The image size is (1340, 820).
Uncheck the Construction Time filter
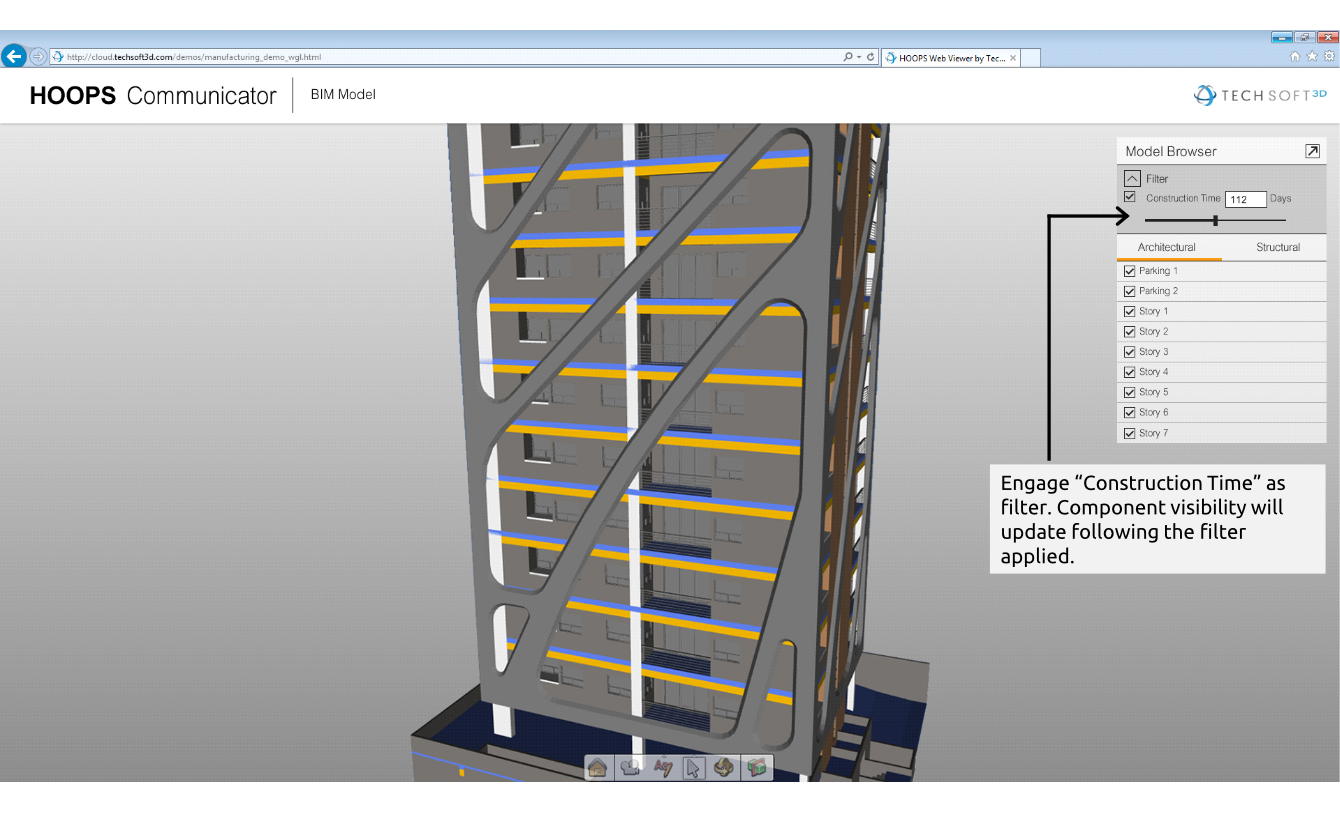(x=1130, y=197)
